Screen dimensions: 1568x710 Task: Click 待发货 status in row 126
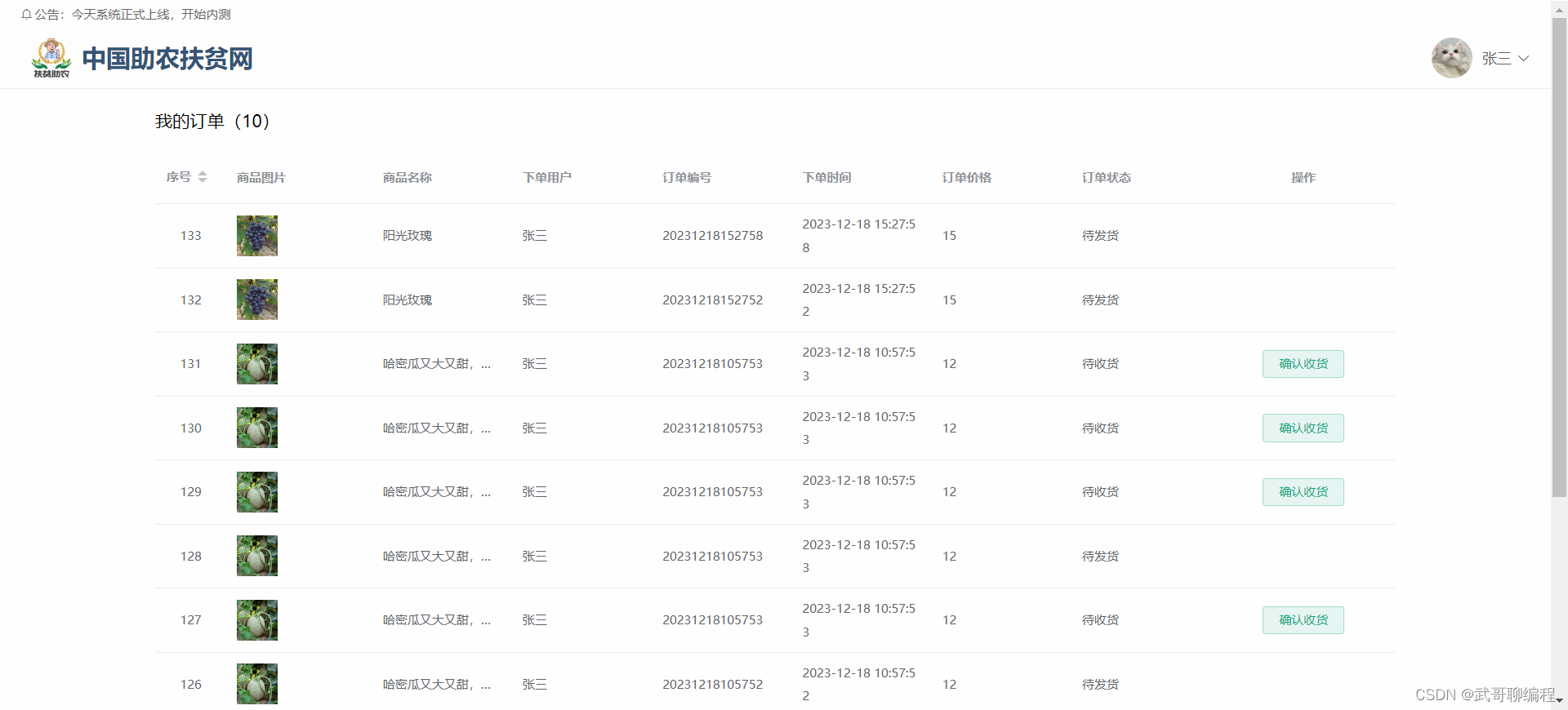(x=1100, y=685)
